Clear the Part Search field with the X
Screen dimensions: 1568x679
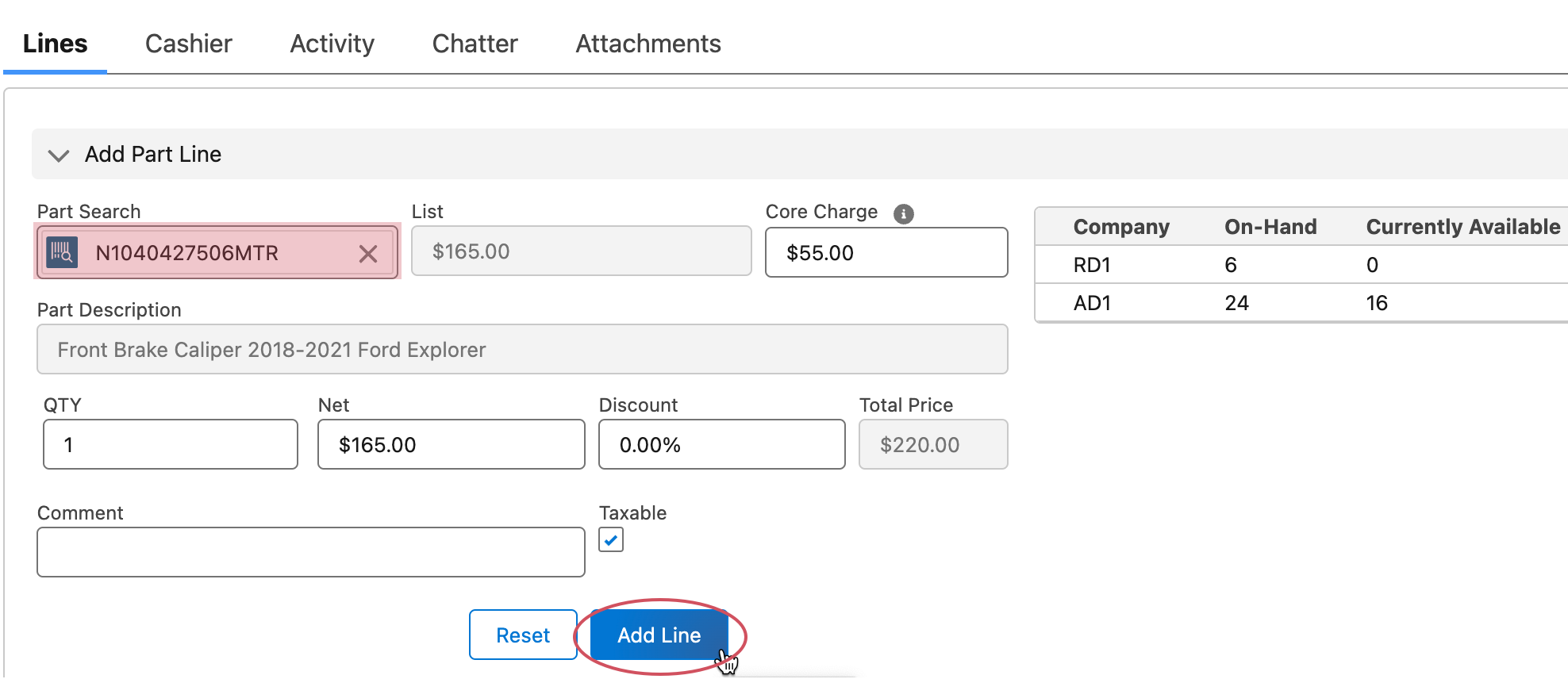[x=368, y=254]
